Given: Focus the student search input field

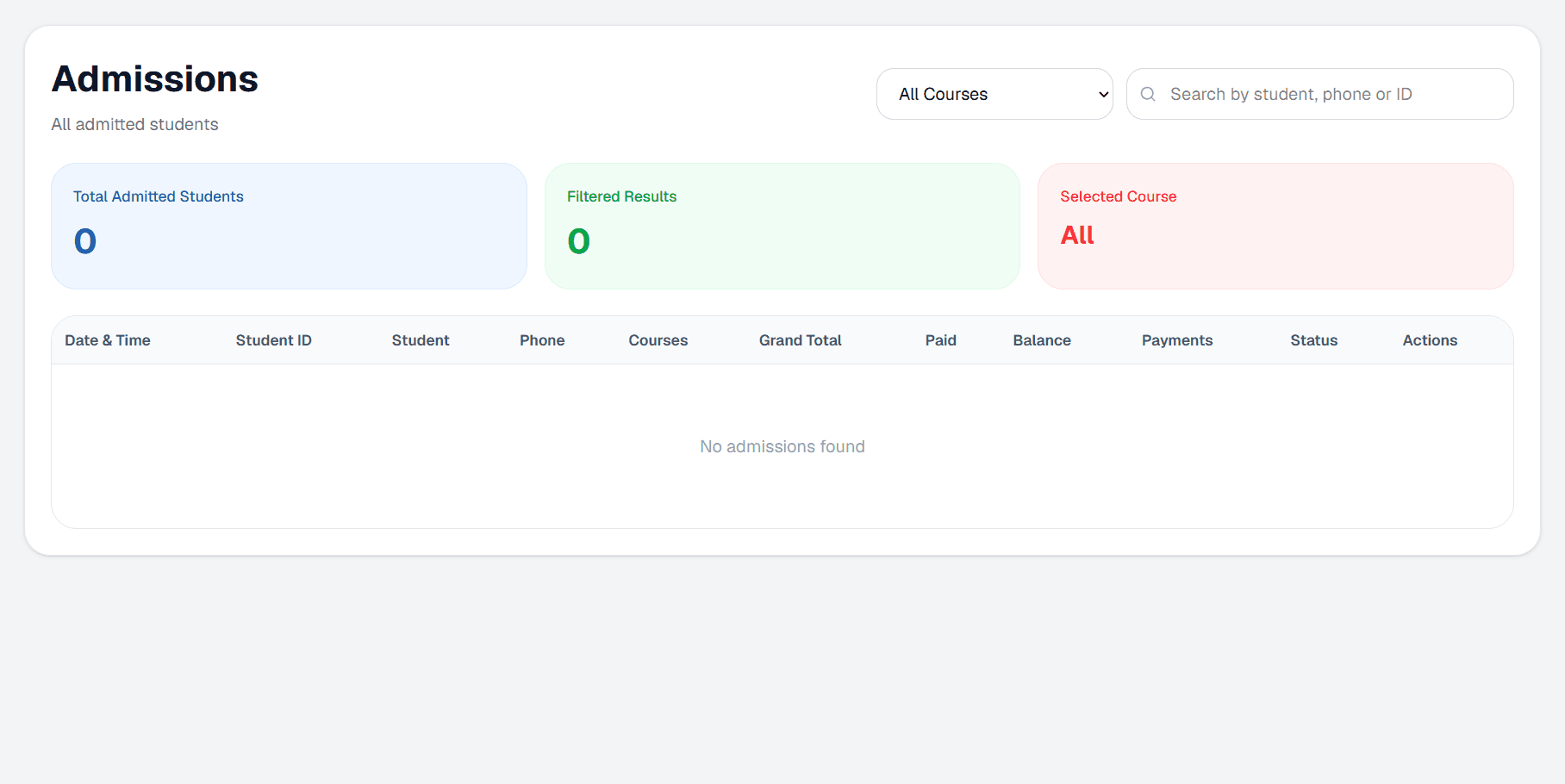Looking at the screenshot, I should point(1319,94).
